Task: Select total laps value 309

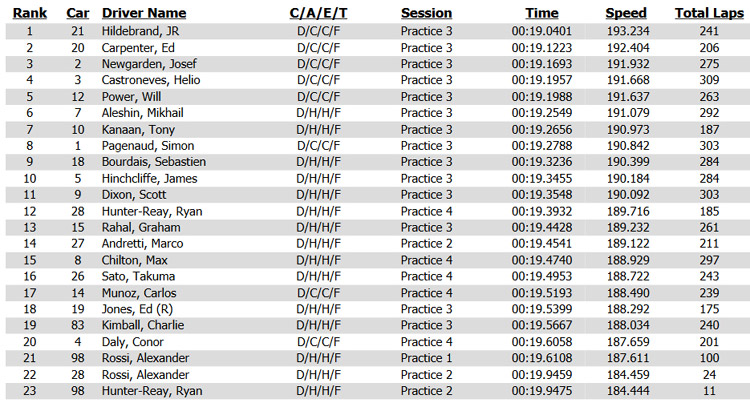Action: pos(709,80)
